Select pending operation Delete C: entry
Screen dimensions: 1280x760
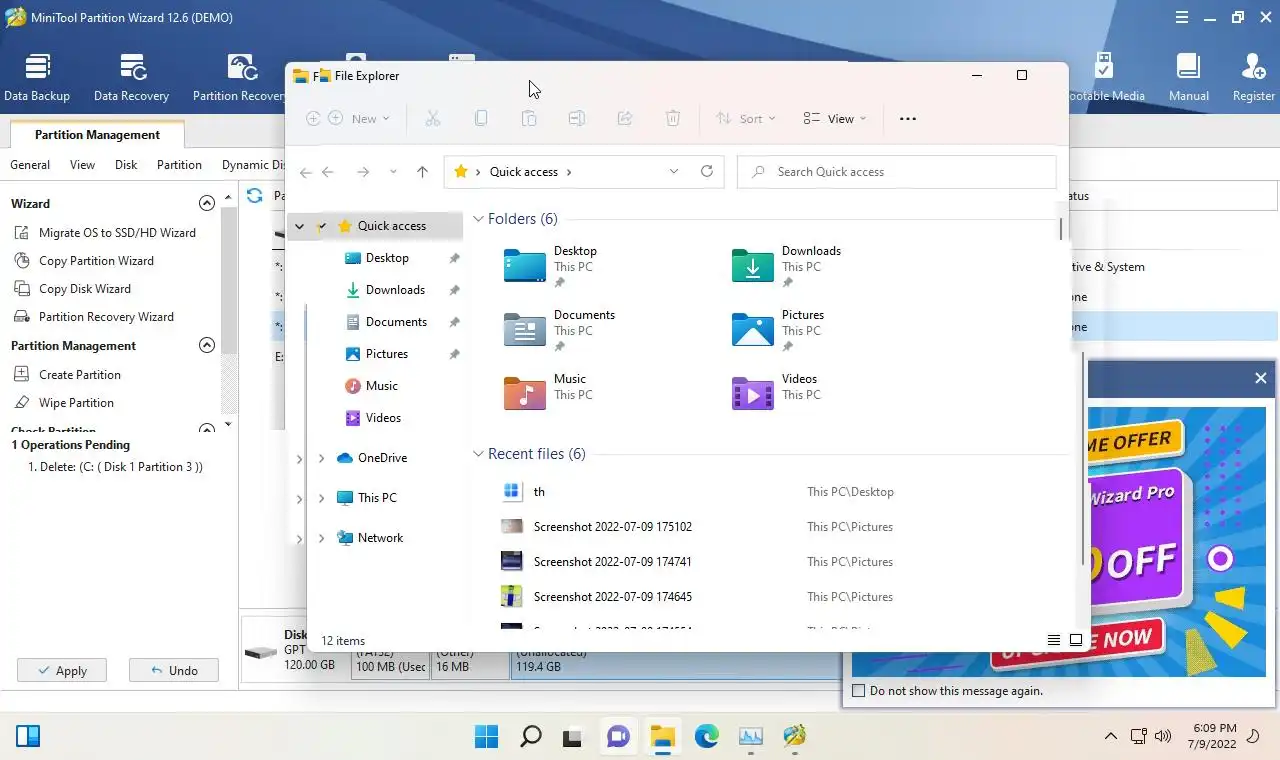[115, 467]
